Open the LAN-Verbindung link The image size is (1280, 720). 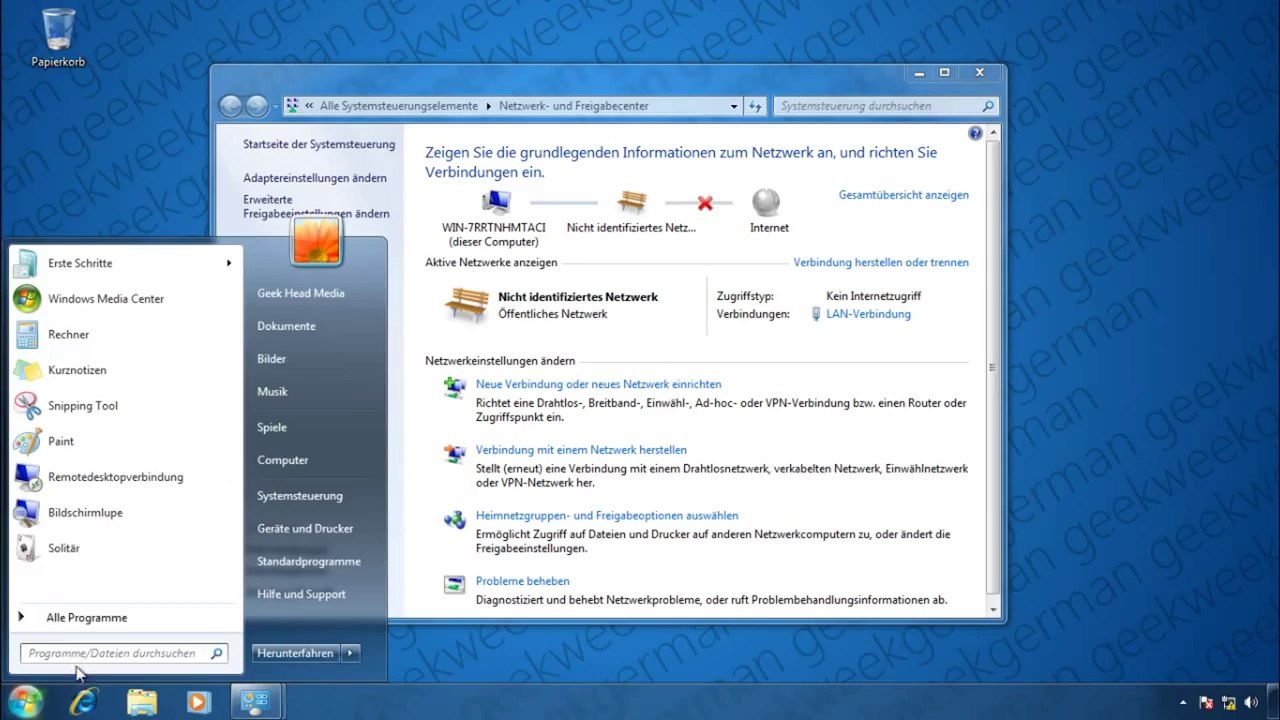(868, 314)
